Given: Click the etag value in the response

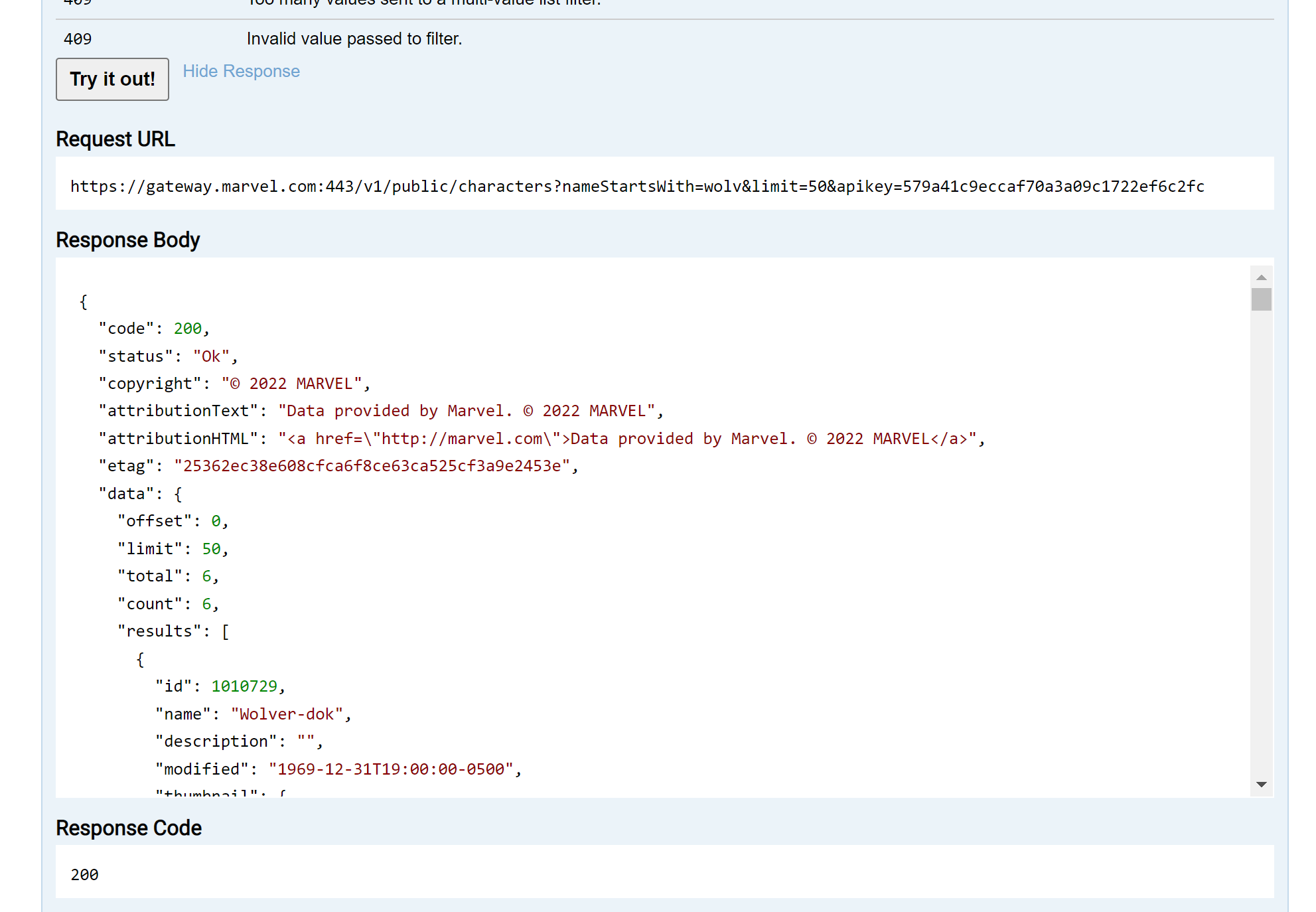Looking at the screenshot, I should click(373, 465).
